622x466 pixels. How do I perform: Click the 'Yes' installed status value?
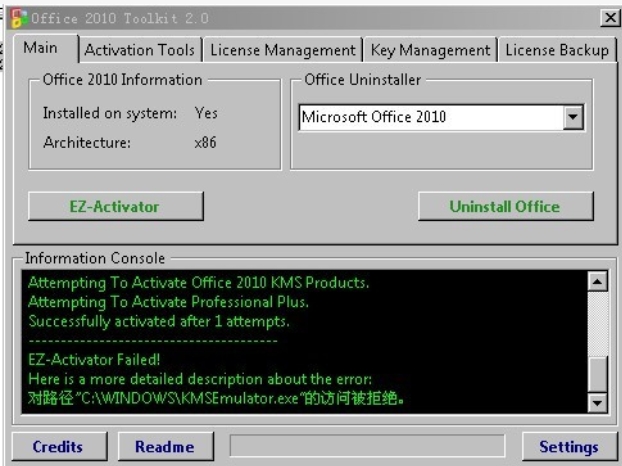[206, 113]
